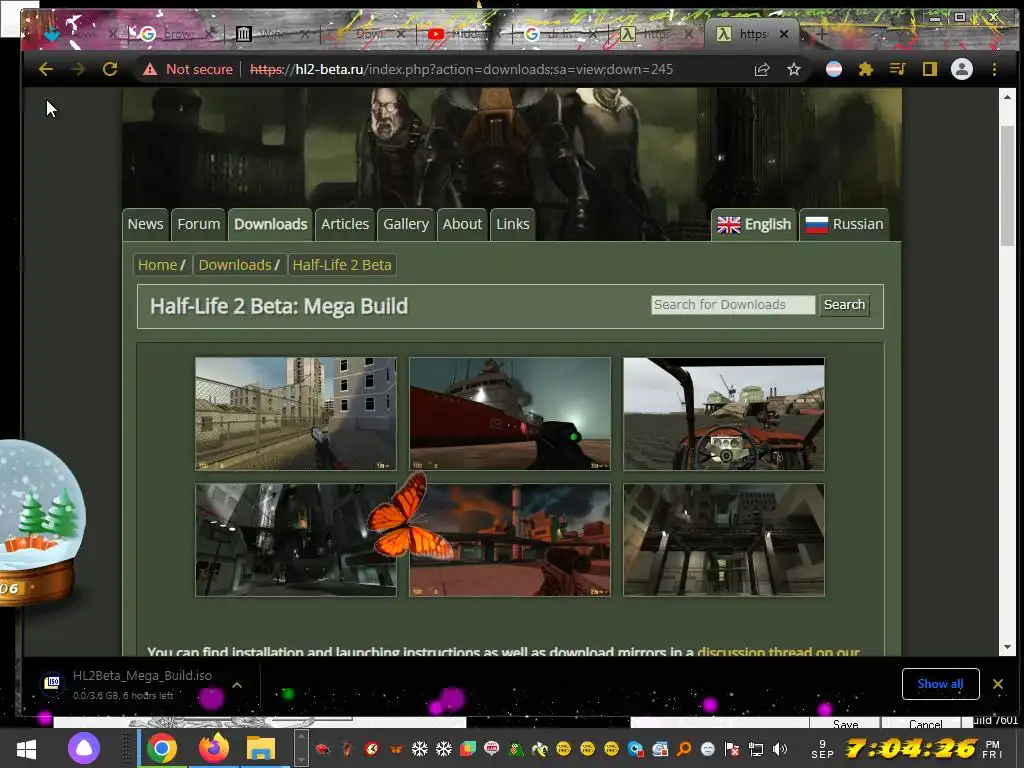Click the taskbar clock showing 7:04:26
Screen dimensions: 1024x768
click(x=911, y=748)
